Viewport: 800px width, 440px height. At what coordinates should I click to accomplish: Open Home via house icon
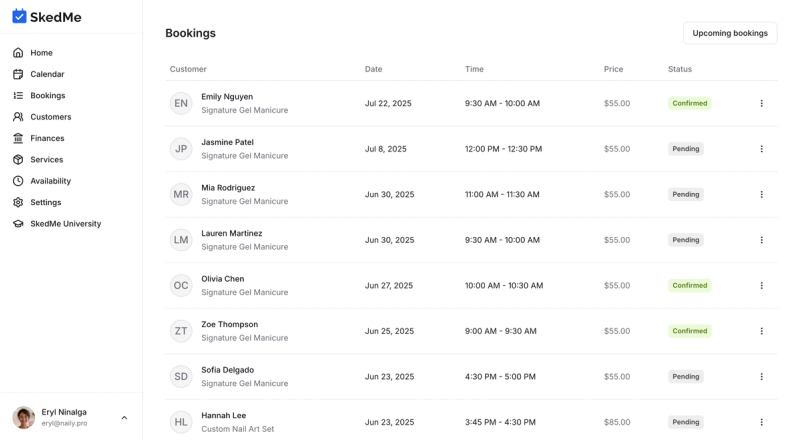pyautogui.click(x=18, y=53)
